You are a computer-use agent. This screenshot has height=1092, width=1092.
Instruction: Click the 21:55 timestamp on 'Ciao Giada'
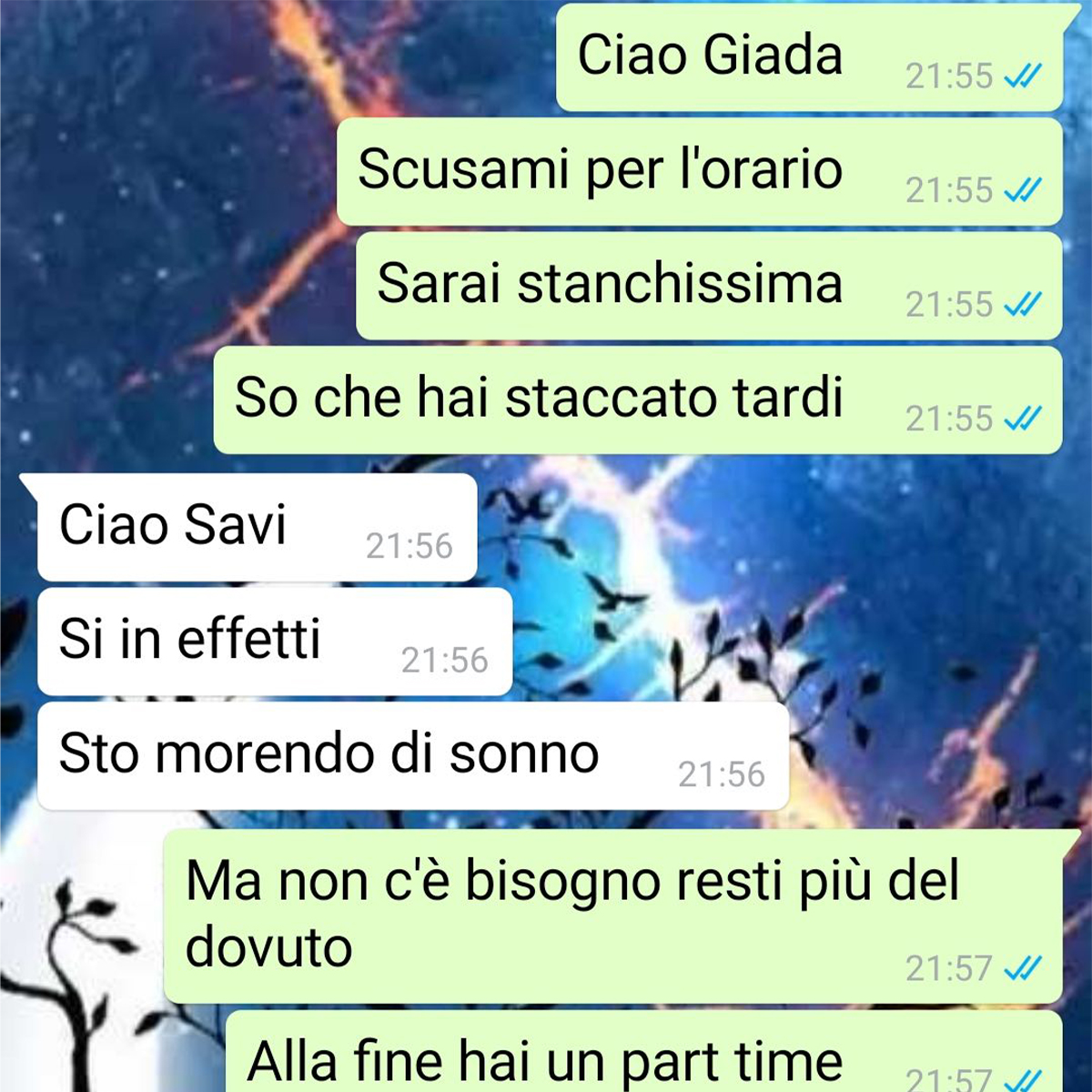pyautogui.click(x=949, y=76)
